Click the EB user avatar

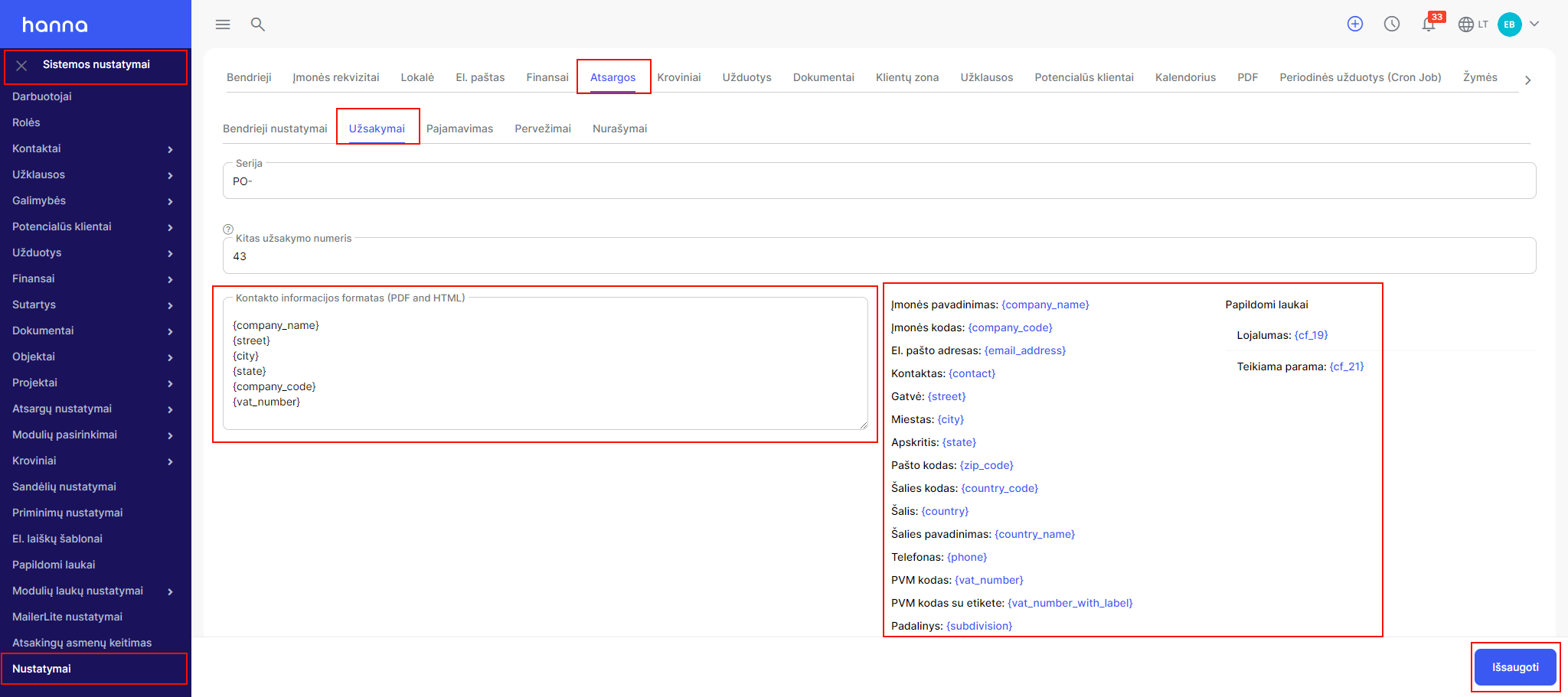[x=1510, y=24]
